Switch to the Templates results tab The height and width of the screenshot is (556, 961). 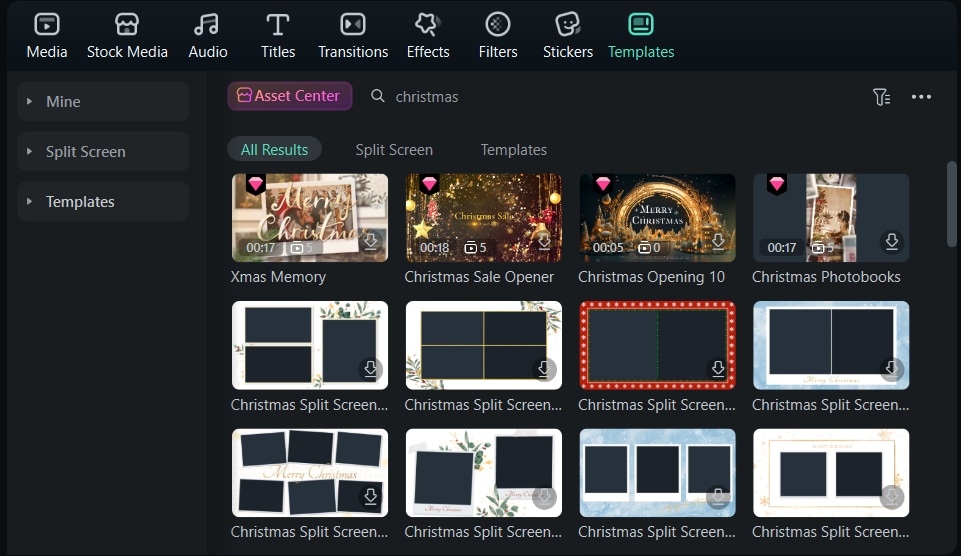click(514, 150)
